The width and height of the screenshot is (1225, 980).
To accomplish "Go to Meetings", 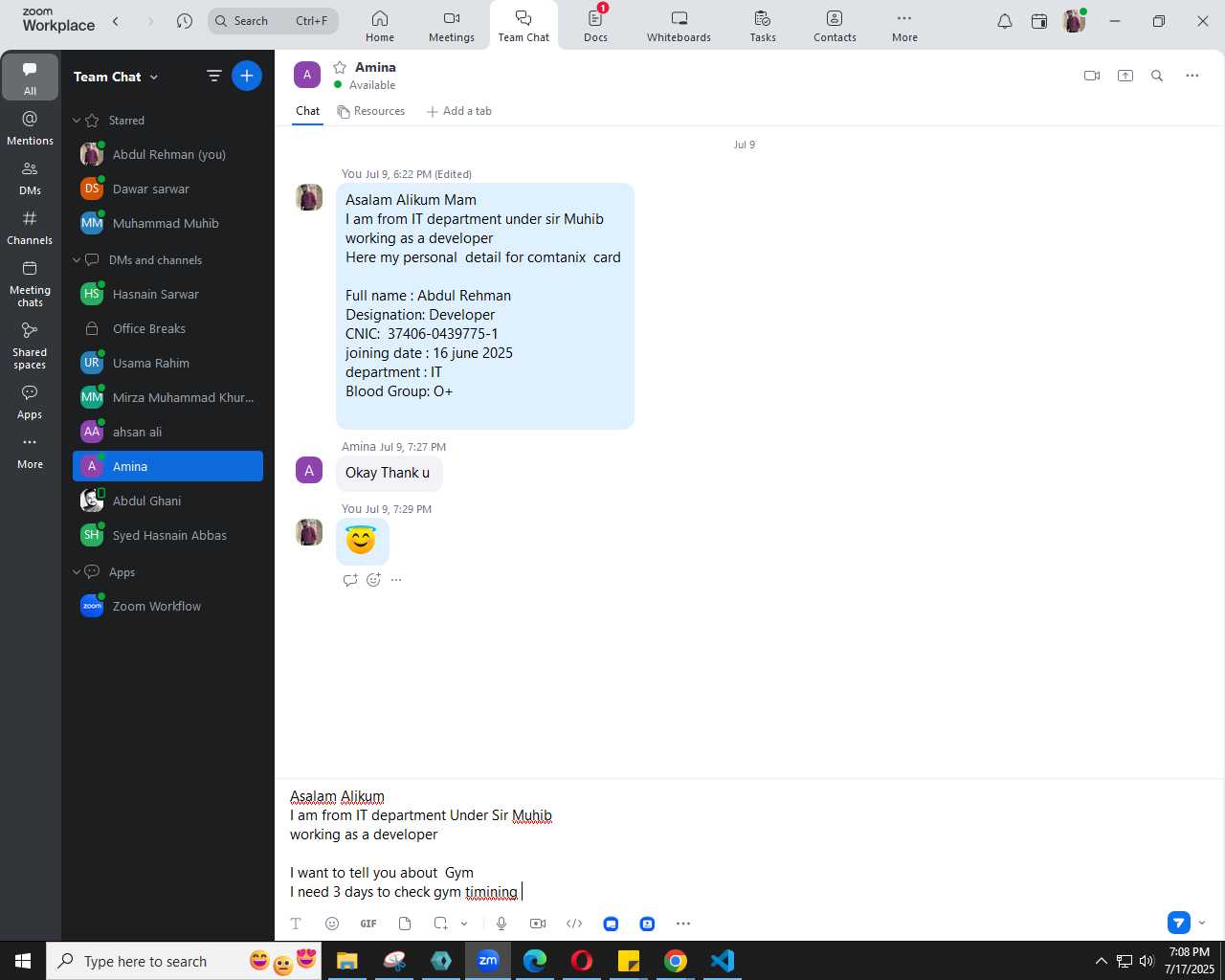I will pos(452,26).
